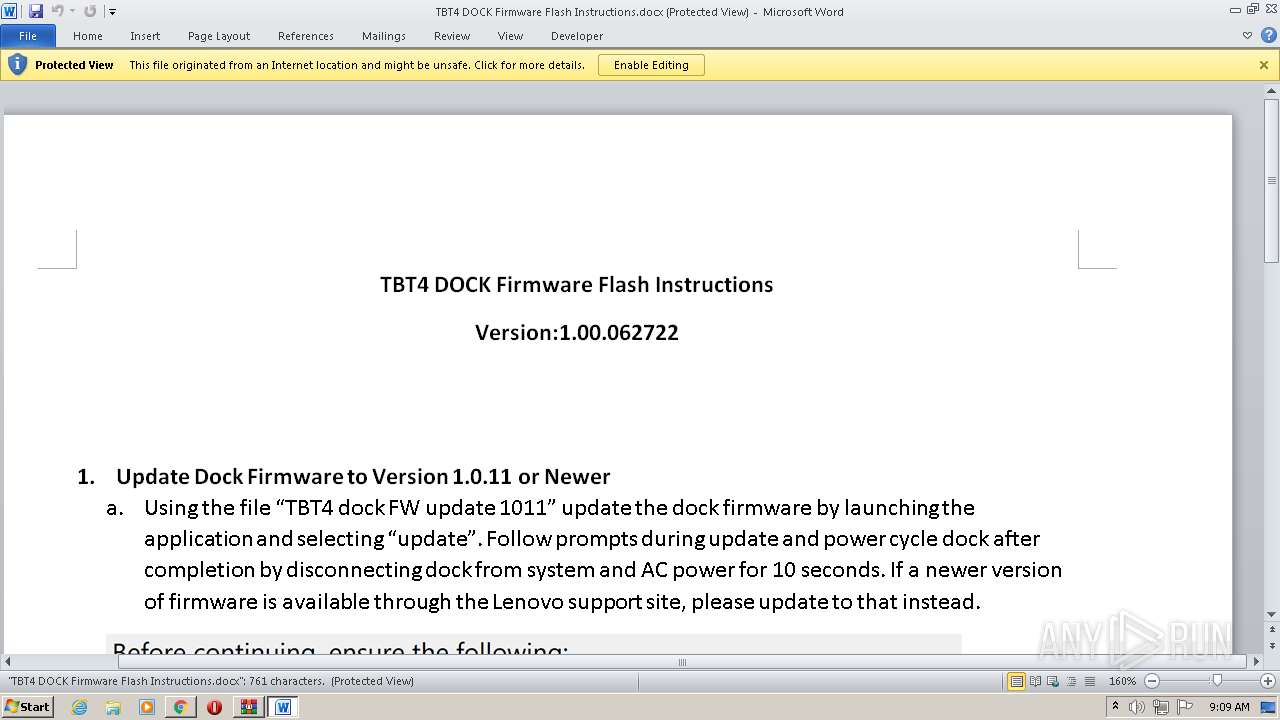Click the vertical scroll down arrow
The width and height of the screenshot is (1280, 720).
pos(1272,614)
